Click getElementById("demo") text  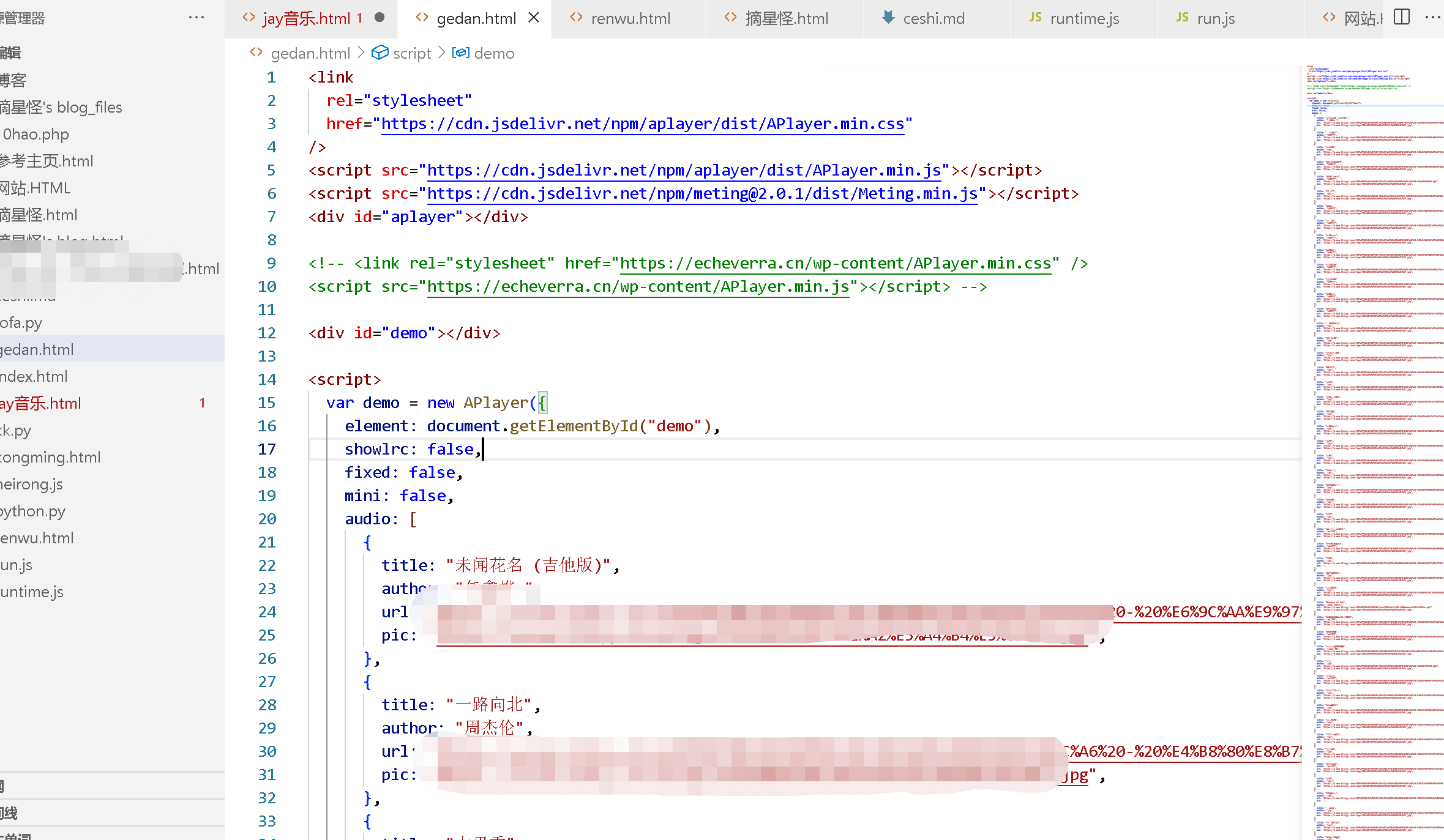tap(611, 426)
